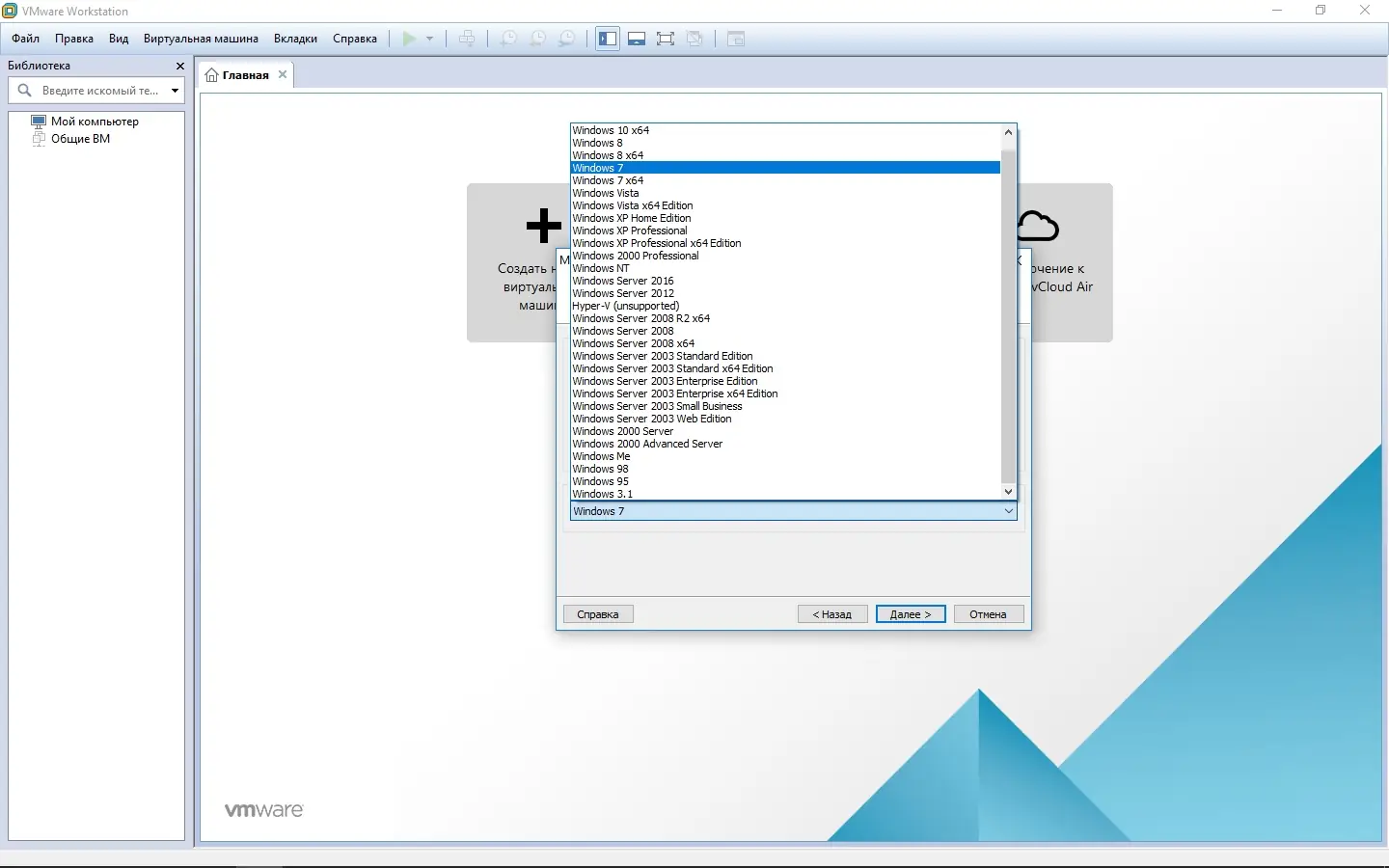Select Общие ВМ in the library tree
The width and height of the screenshot is (1389, 868).
[x=80, y=139]
